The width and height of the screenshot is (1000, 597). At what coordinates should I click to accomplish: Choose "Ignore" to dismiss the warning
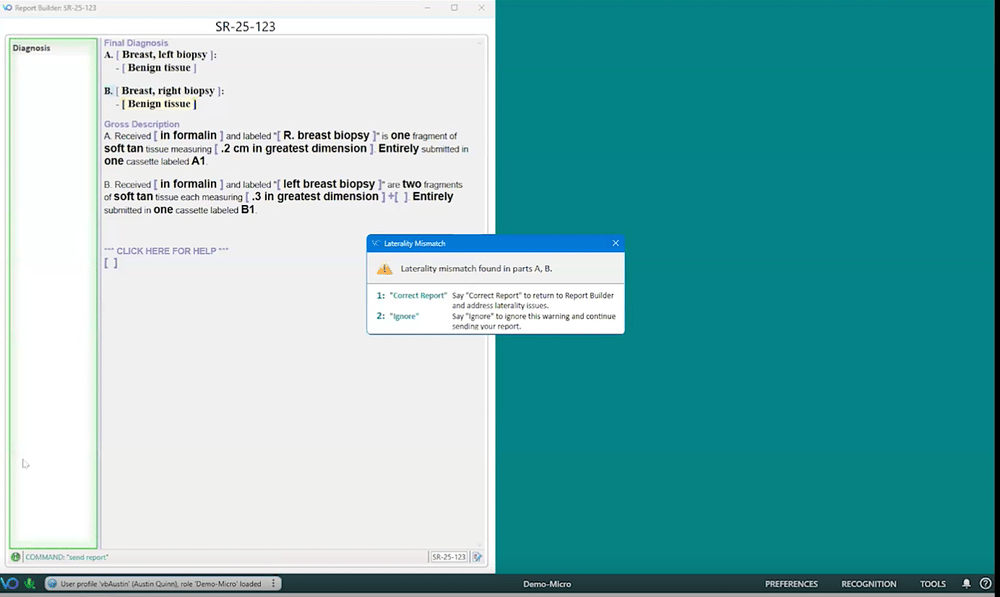pyautogui.click(x=403, y=316)
